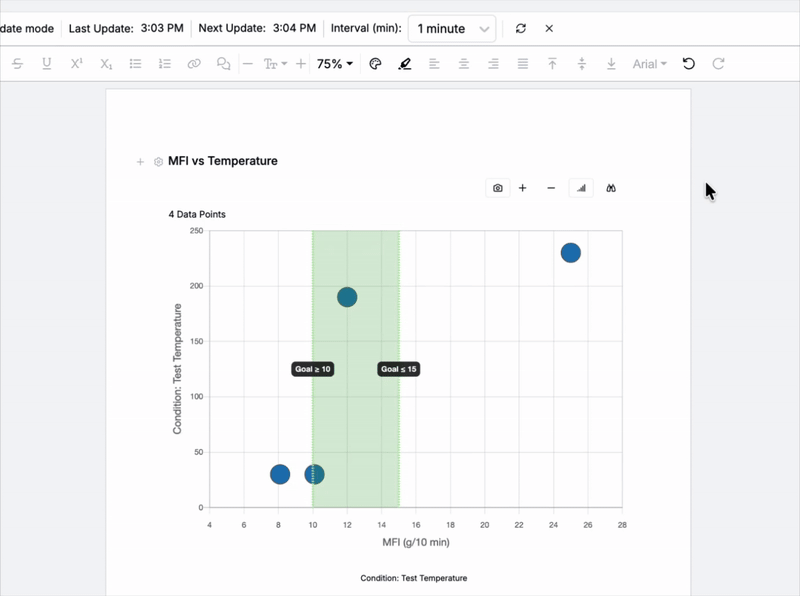
Task: Open the Interval 1 minute dropdown
Action: pos(452,29)
